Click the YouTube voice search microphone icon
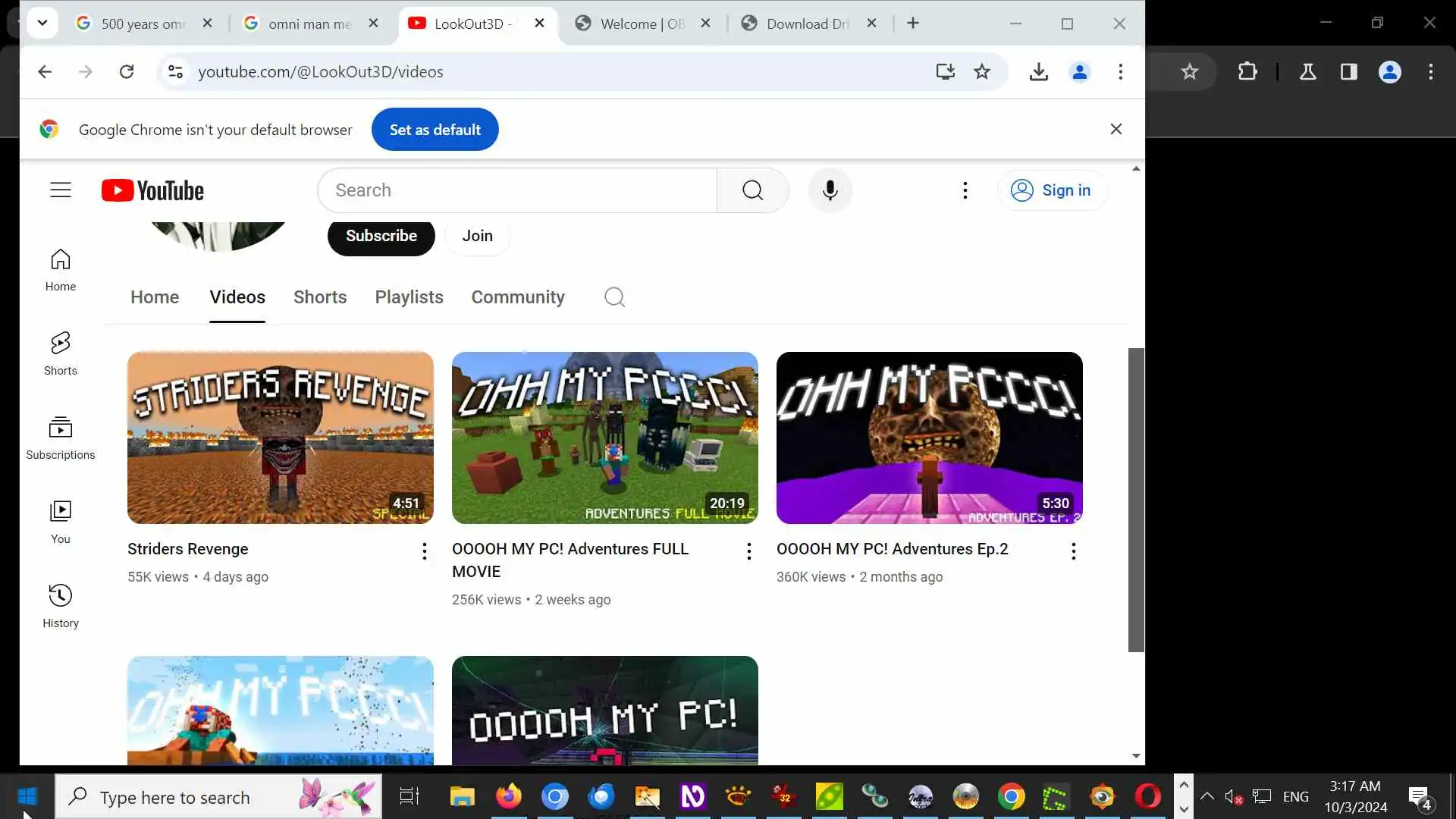The height and width of the screenshot is (819, 1456). (x=830, y=190)
